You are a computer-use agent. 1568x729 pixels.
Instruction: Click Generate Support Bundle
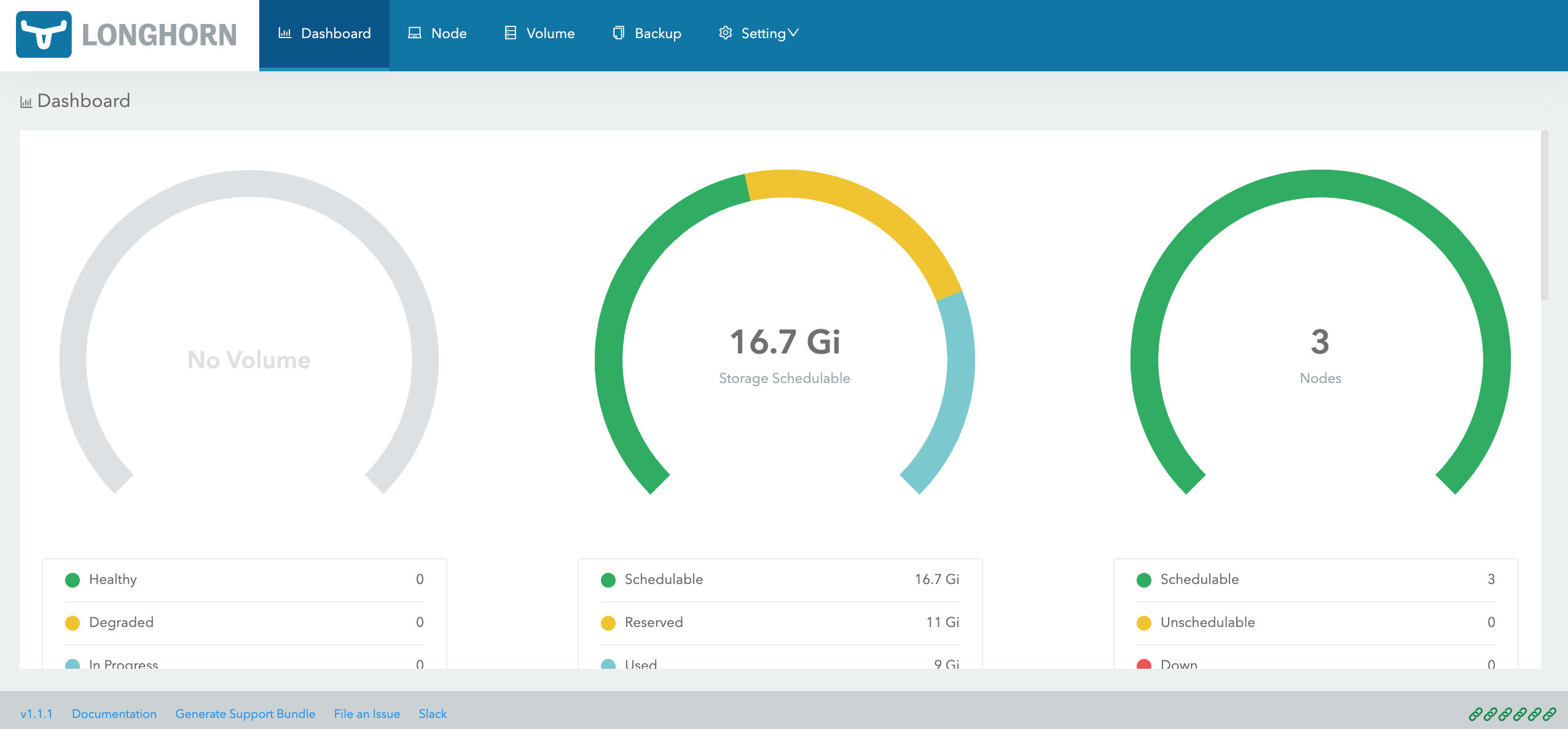[x=245, y=714]
